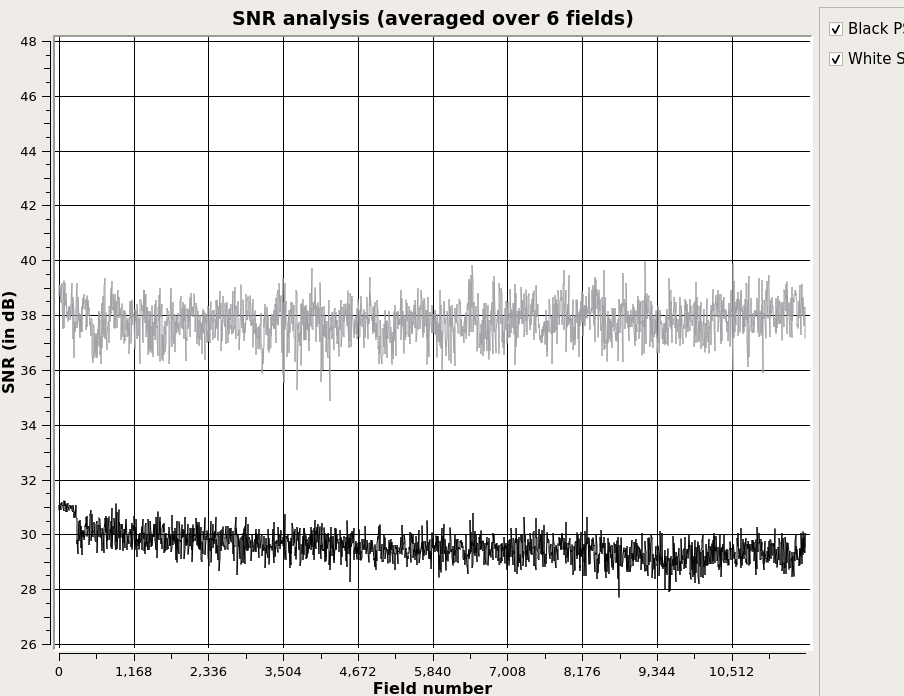Click y-axis tick label 30
Viewport: 904px width, 696px height.
28,535
